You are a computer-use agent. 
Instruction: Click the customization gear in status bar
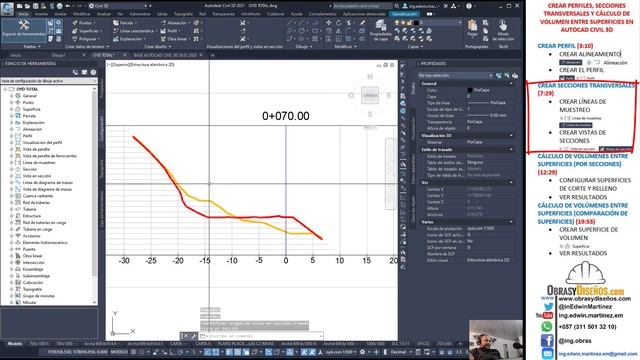pyautogui.click(x=362, y=352)
